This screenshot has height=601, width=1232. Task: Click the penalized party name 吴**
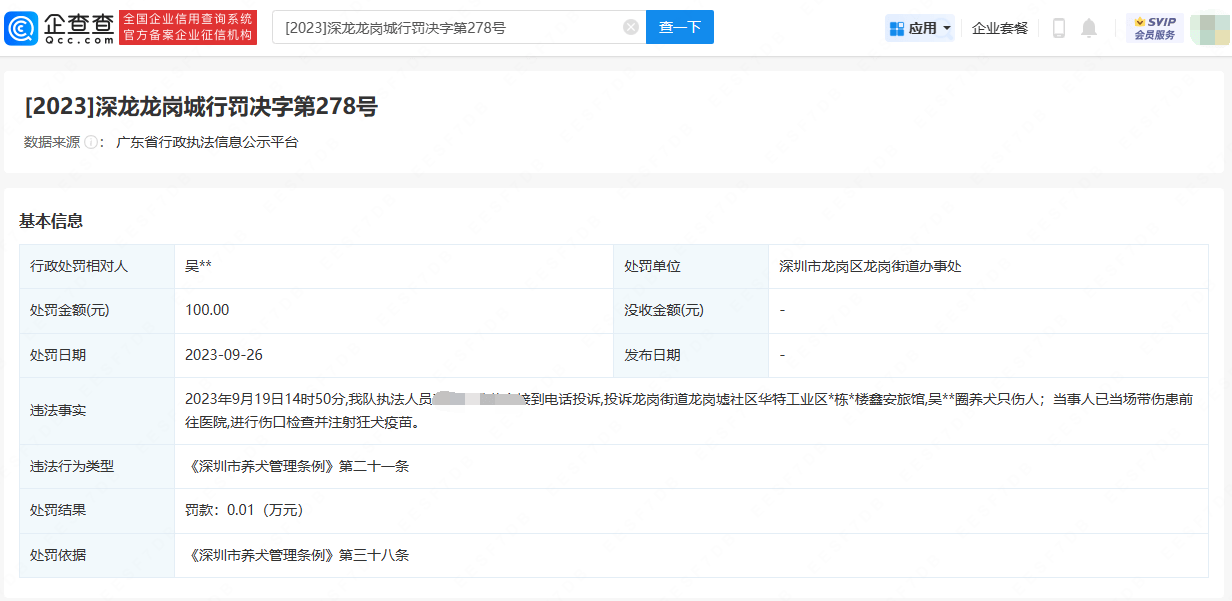click(x=198, y=267)
